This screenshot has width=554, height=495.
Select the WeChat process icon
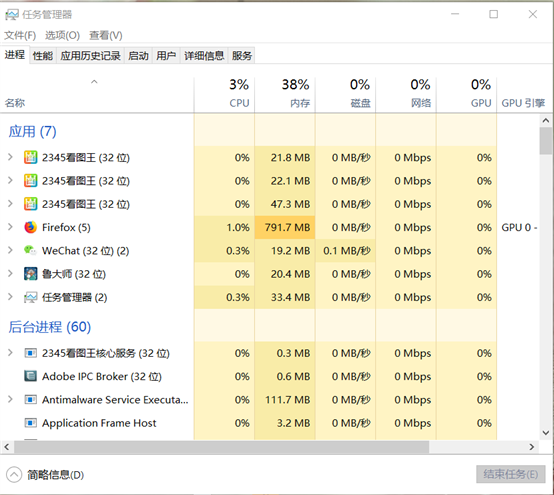click(30, 251)
